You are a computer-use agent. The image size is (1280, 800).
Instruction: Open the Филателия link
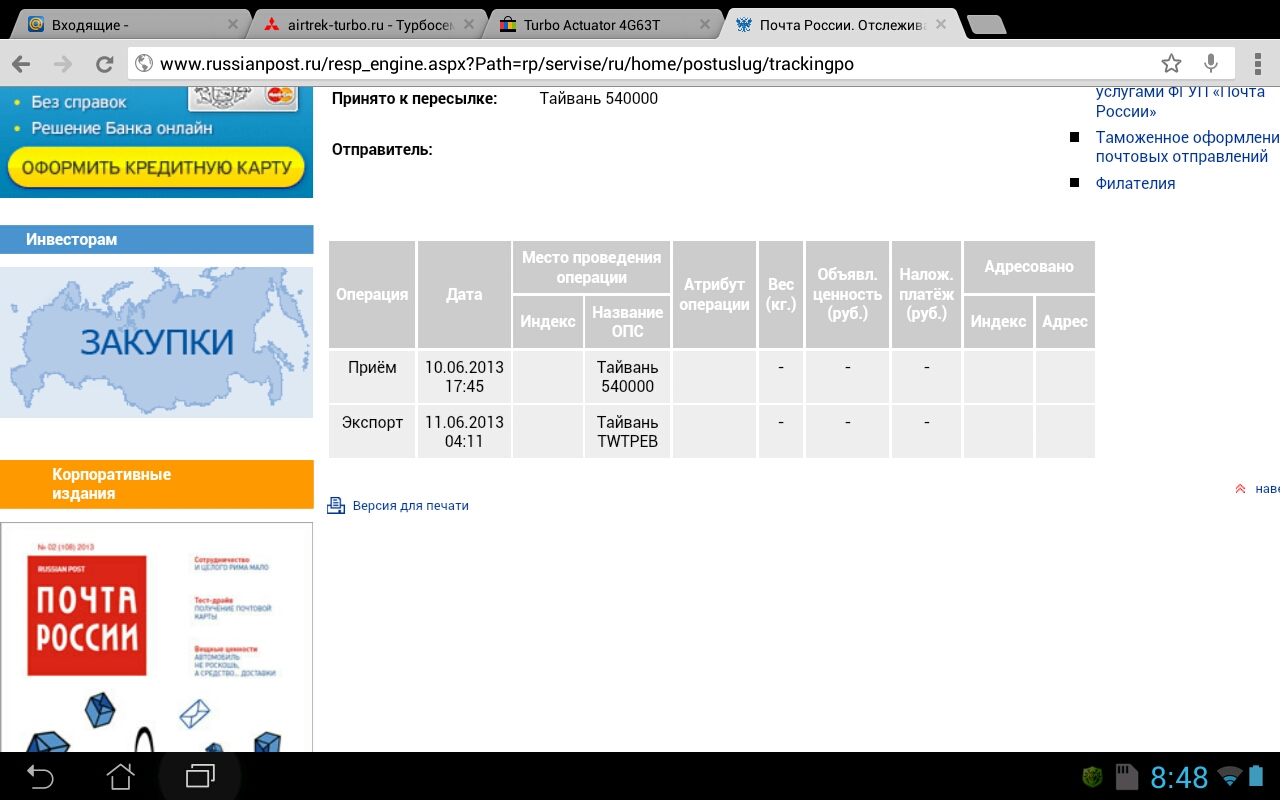(1135, 184)
